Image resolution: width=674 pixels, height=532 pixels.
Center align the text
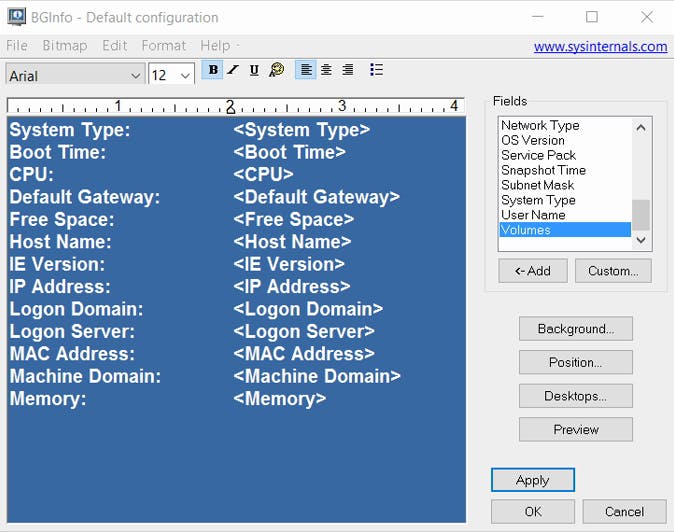(x=327, y=70)
